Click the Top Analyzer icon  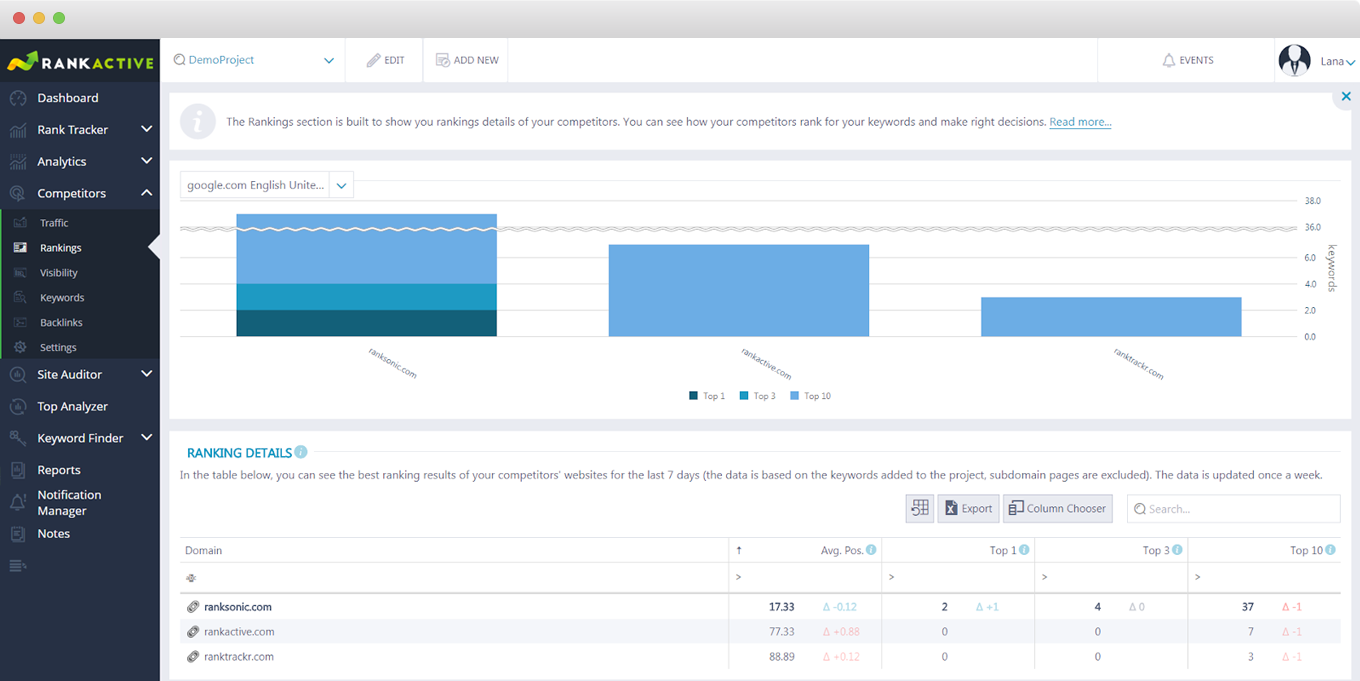(x=18, y=407)
